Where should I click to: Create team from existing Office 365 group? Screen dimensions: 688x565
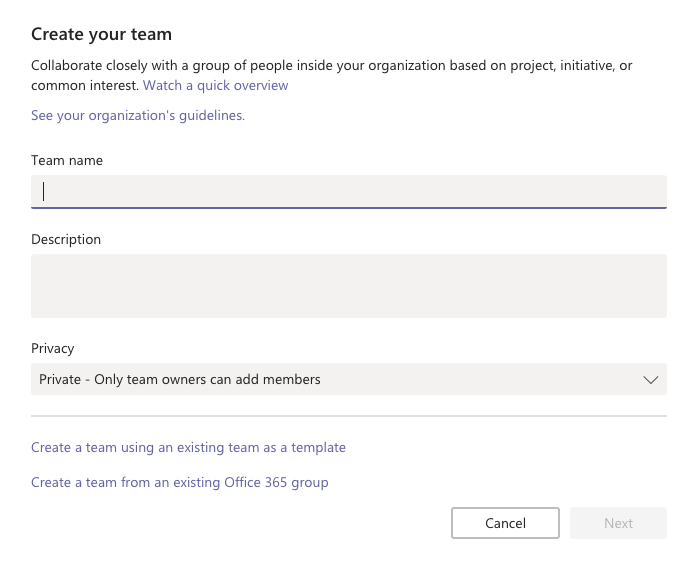179,483
